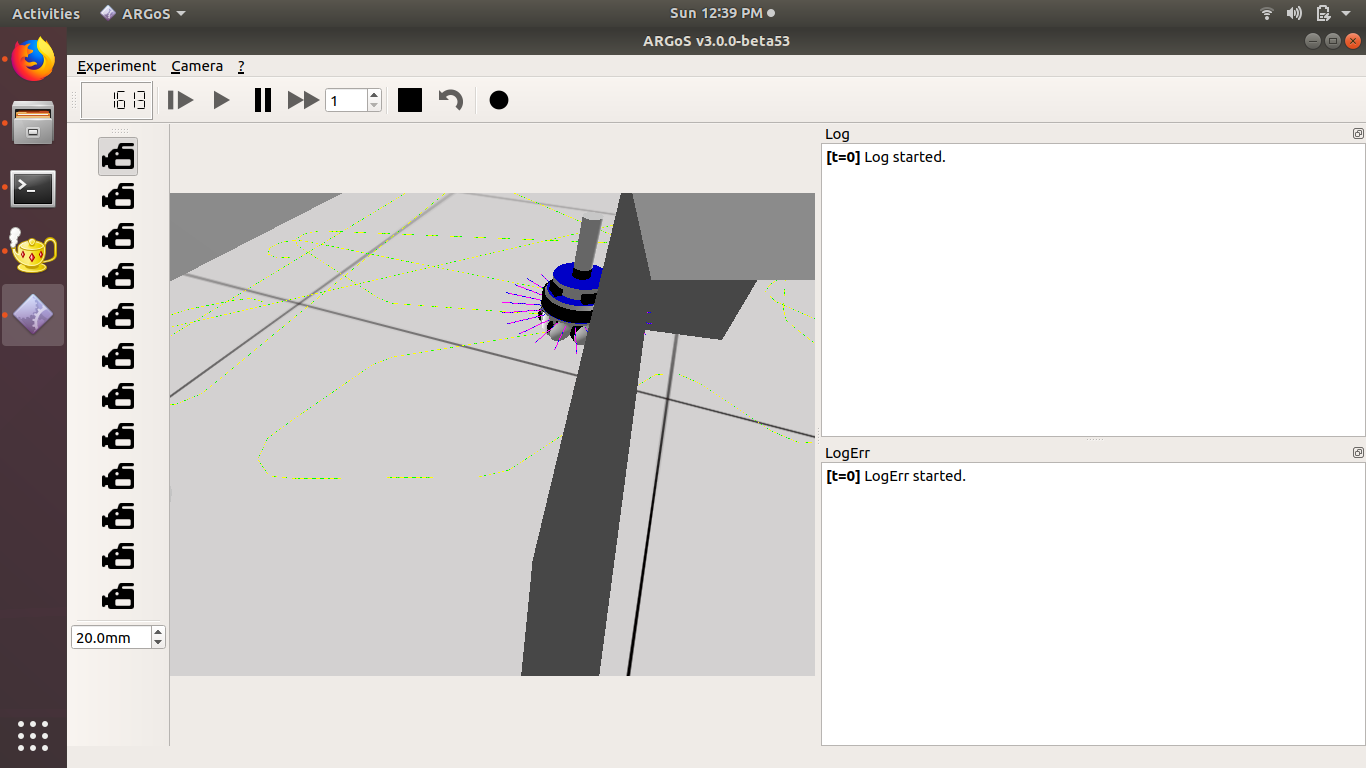Image resolution: width=1366 pixels, height=768 pixels.
Task: Reset the experiment with the undo arrow
Action: [x=451, y=100]
